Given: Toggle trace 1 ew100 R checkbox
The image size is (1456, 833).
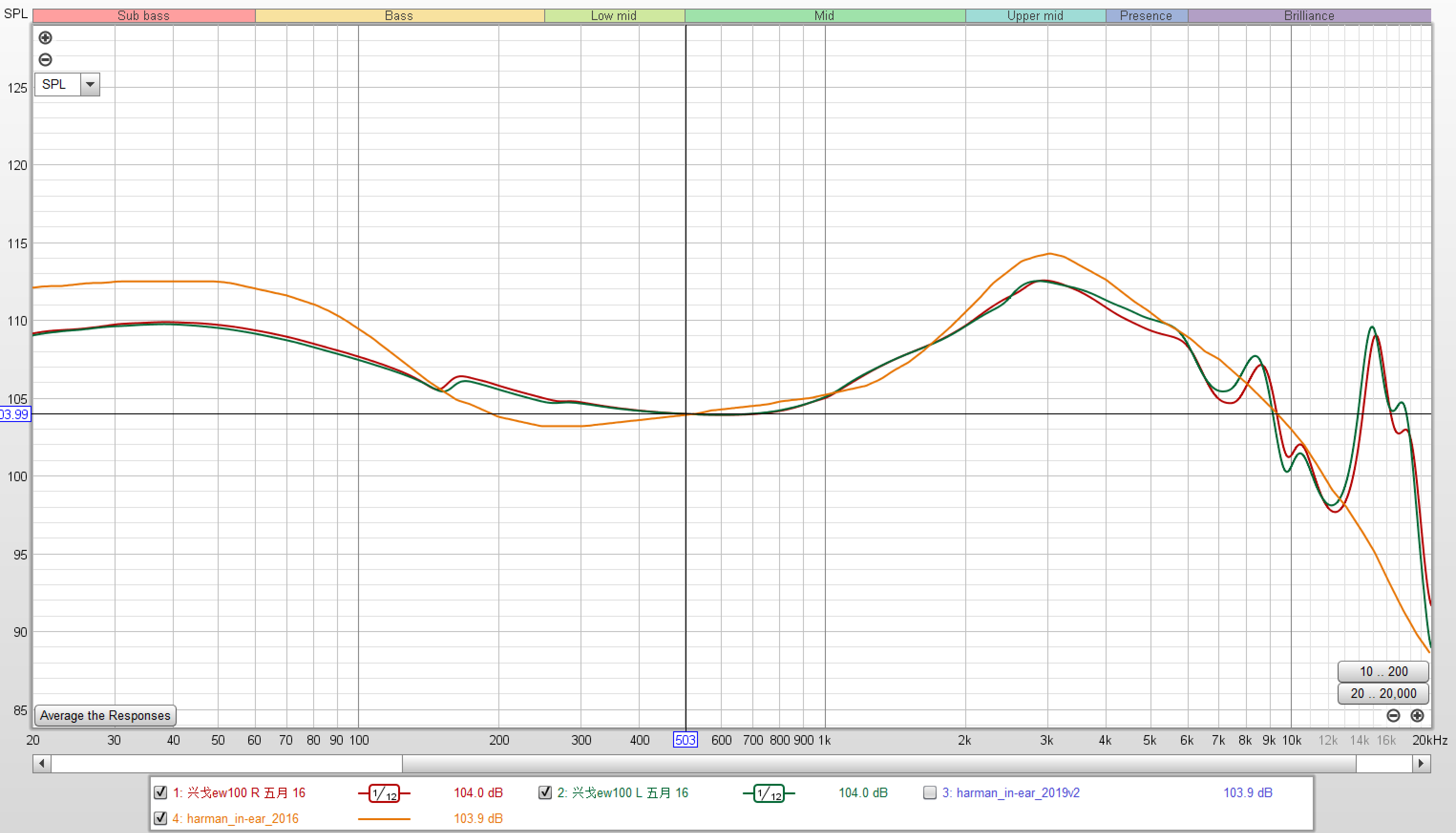Looking at the screenshot, I should click(x=160, y=792).
